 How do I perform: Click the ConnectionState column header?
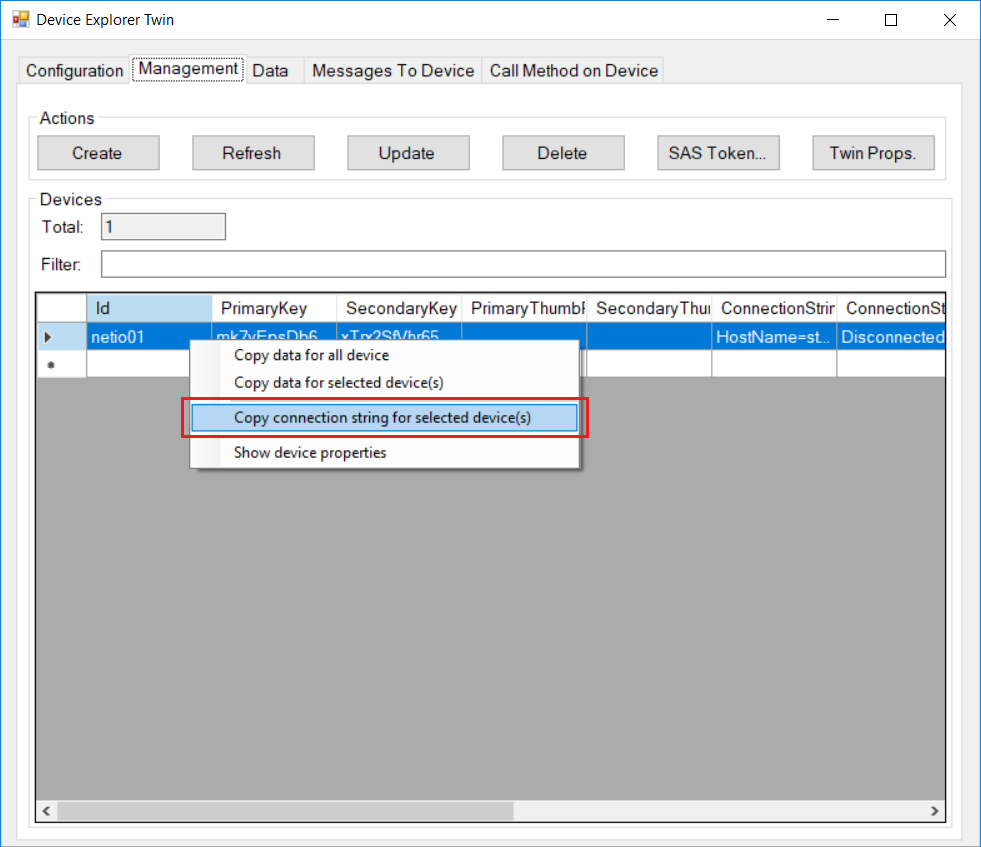(x=892, y=308)
